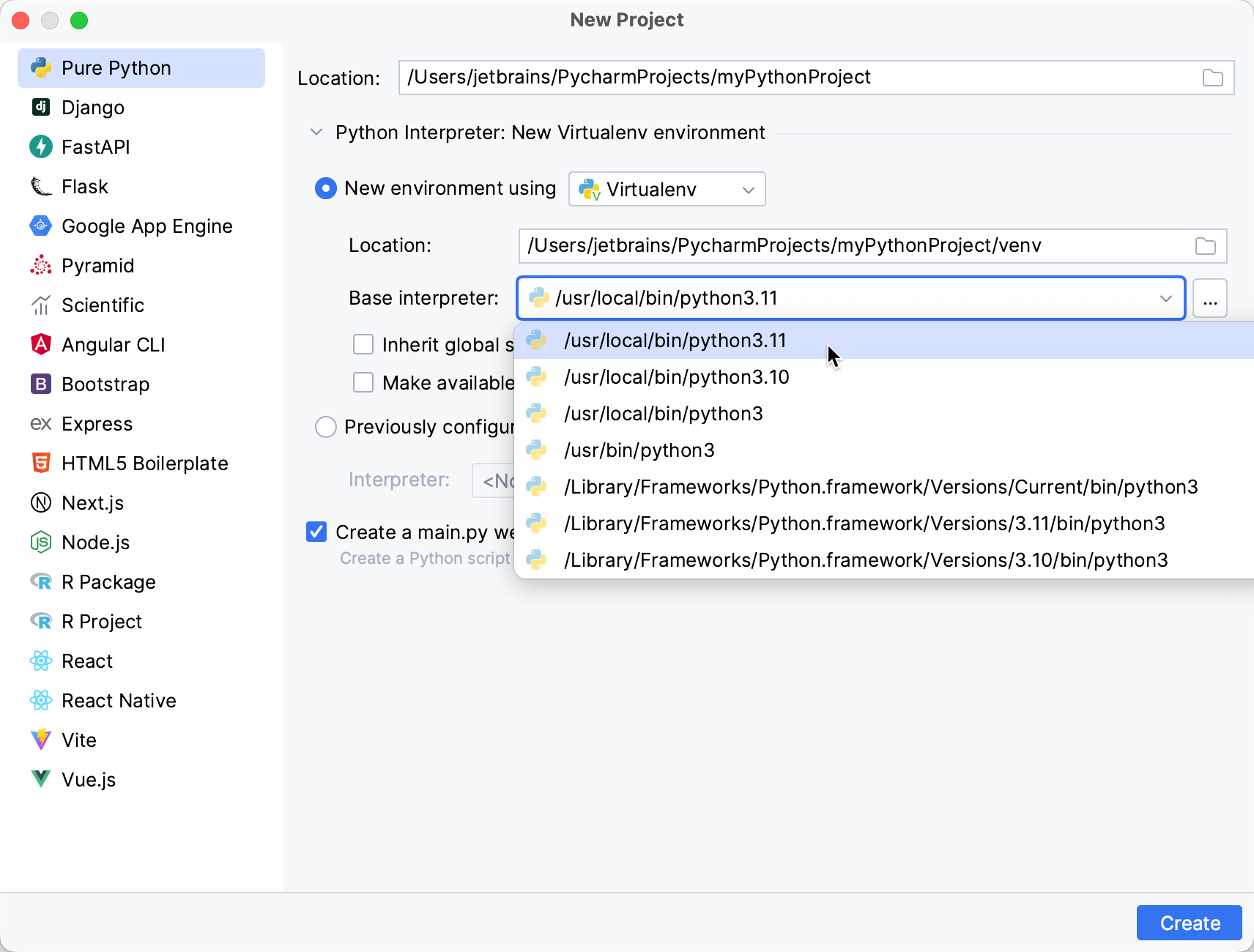Select the Pure Python project type icon

point(41,68)
